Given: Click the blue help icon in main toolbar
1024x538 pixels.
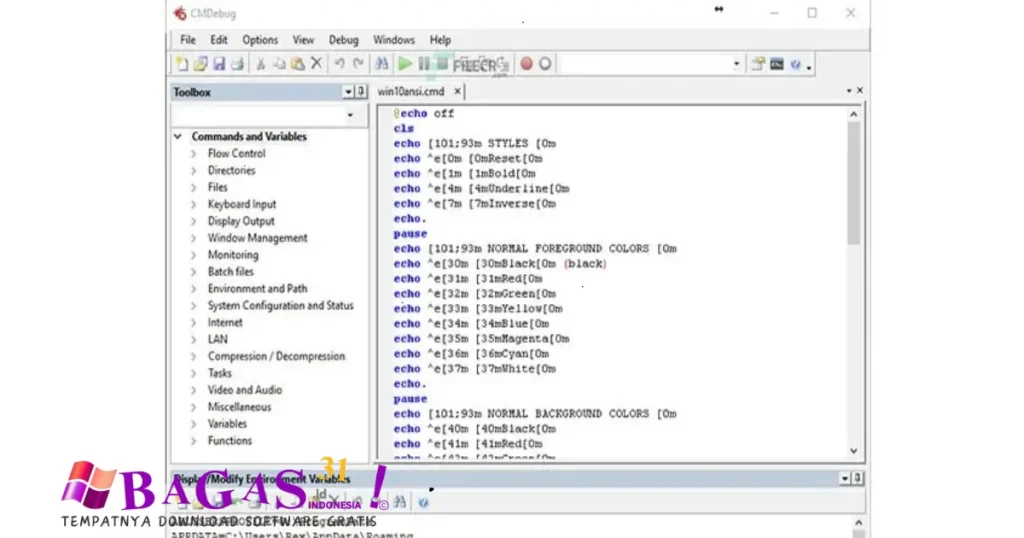Looking at the screenshot, I should (x=795, y=64).
